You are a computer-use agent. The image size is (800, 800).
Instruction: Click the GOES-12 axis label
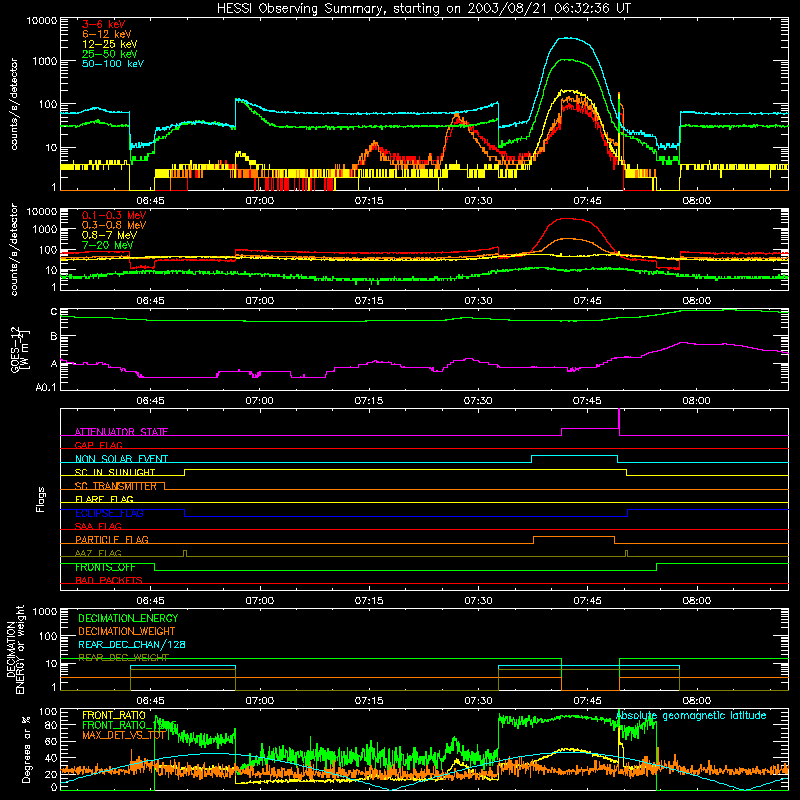click(x=20, y=349)
